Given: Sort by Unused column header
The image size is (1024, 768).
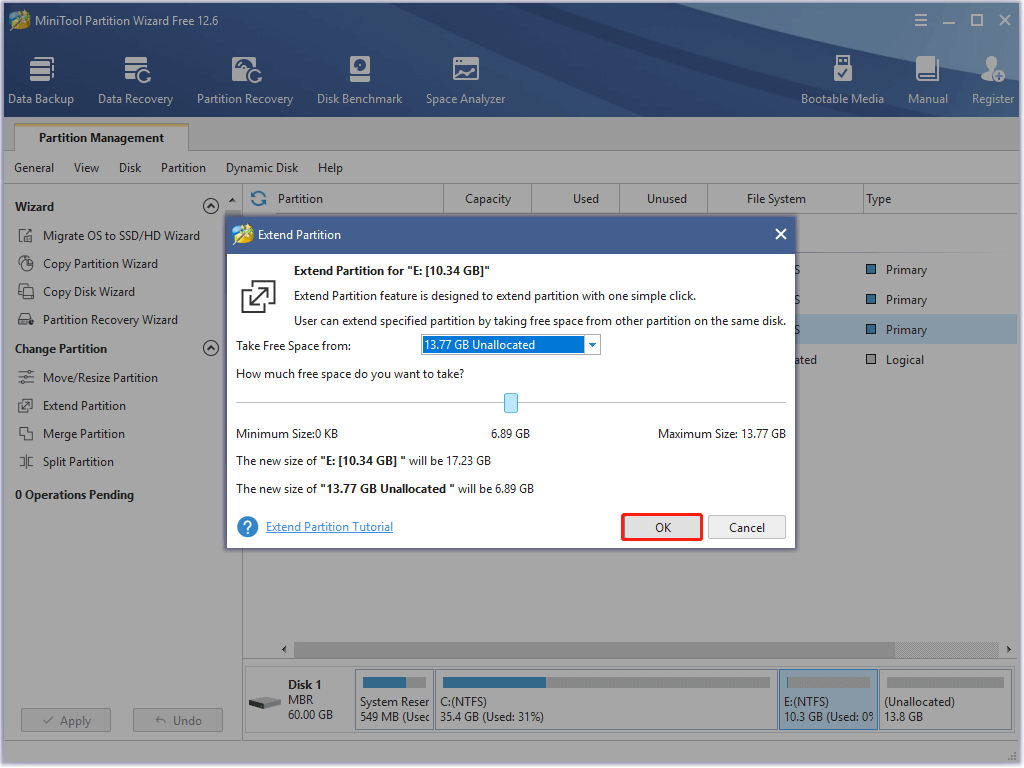Looking at the screenshot, I should [666, 199].
